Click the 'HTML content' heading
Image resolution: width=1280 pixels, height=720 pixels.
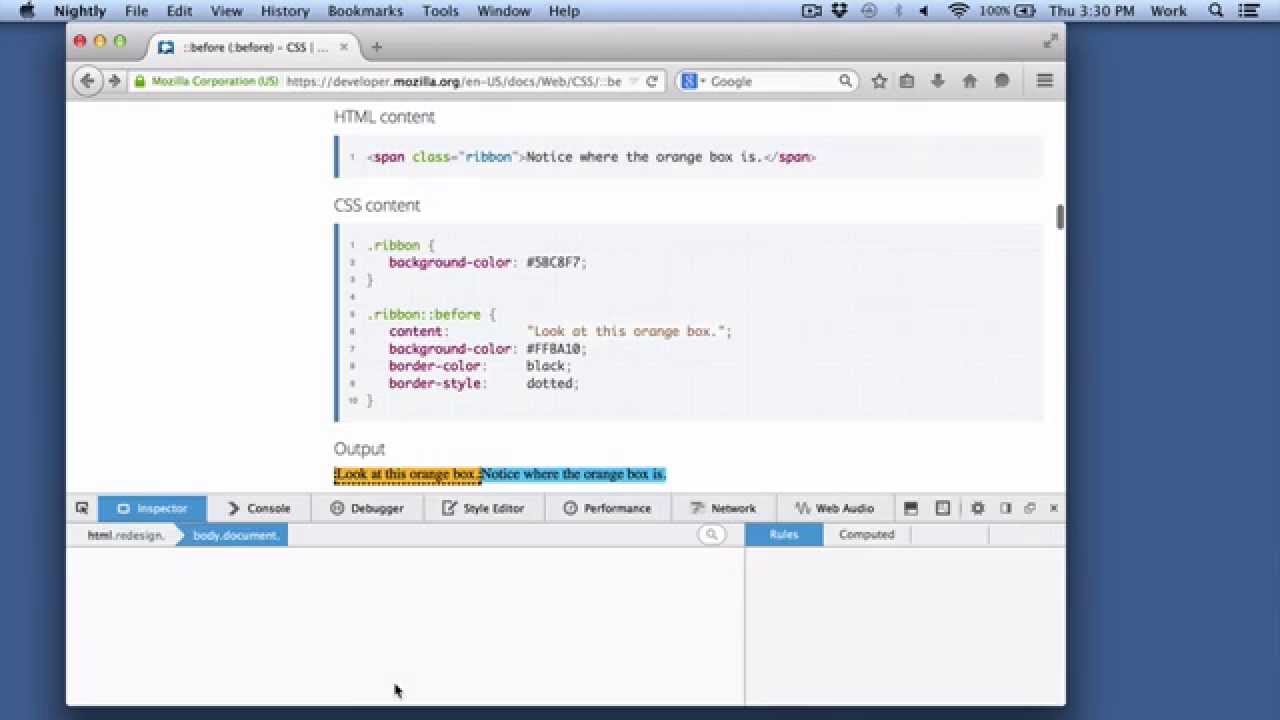pos(384,117)
